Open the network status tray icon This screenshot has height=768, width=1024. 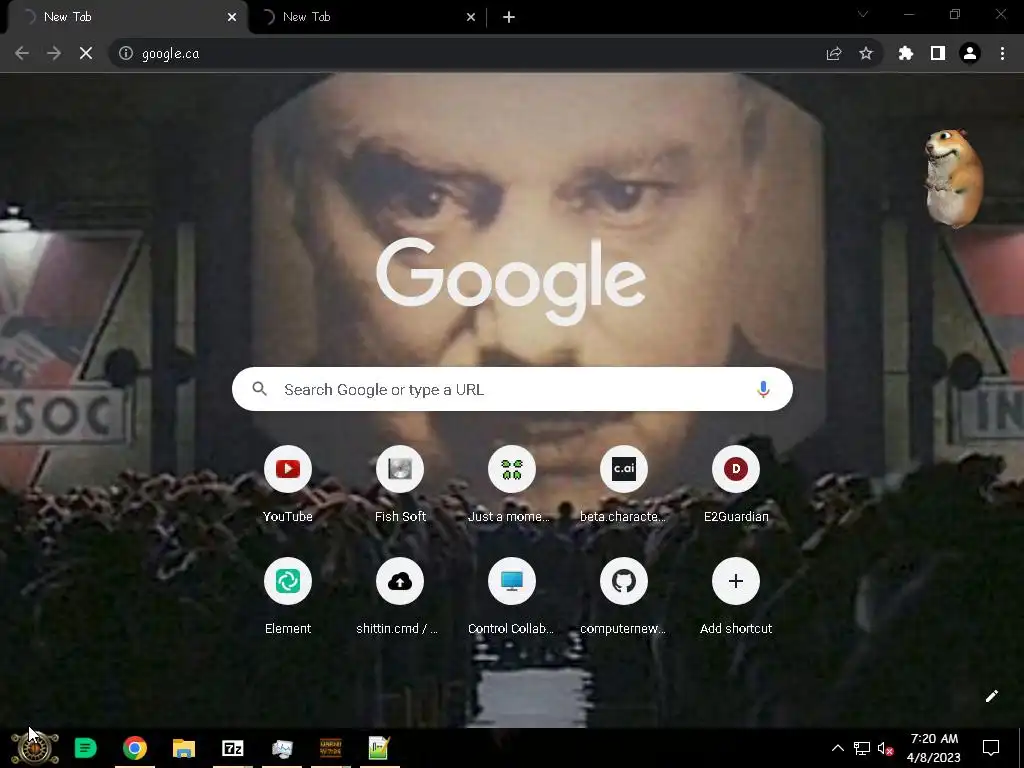click(862, 748)
